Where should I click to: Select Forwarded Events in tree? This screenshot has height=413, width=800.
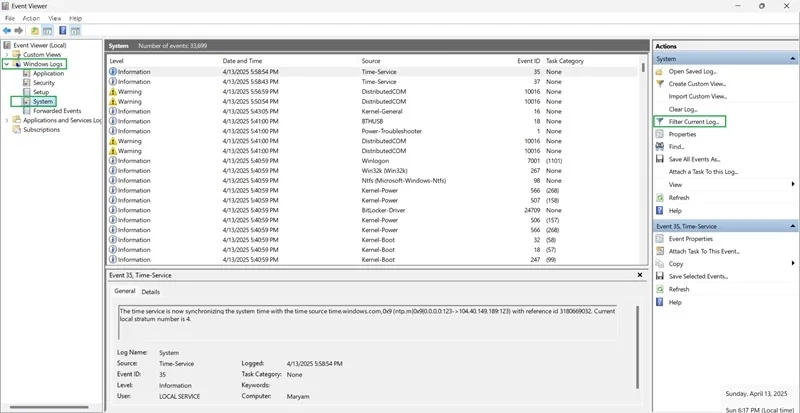coord(57,111)
